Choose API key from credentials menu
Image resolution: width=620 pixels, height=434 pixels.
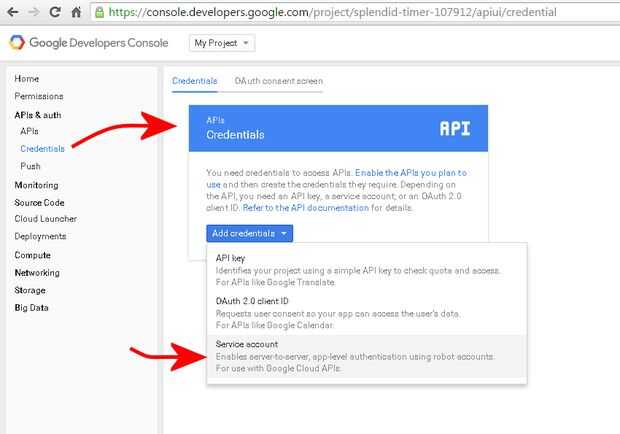367,270
